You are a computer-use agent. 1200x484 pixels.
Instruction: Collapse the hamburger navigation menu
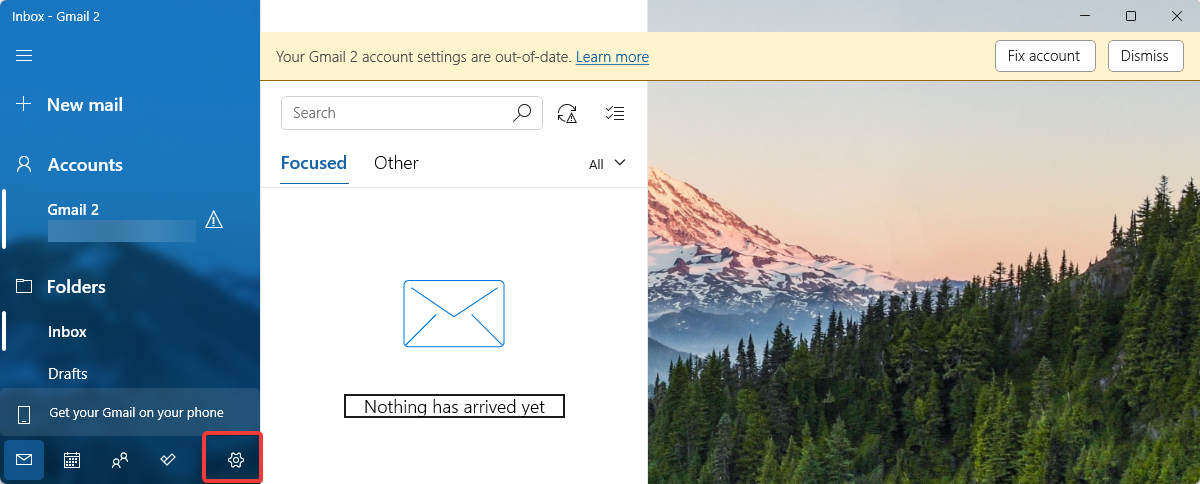pyautogui.click(x=25, y=55)
